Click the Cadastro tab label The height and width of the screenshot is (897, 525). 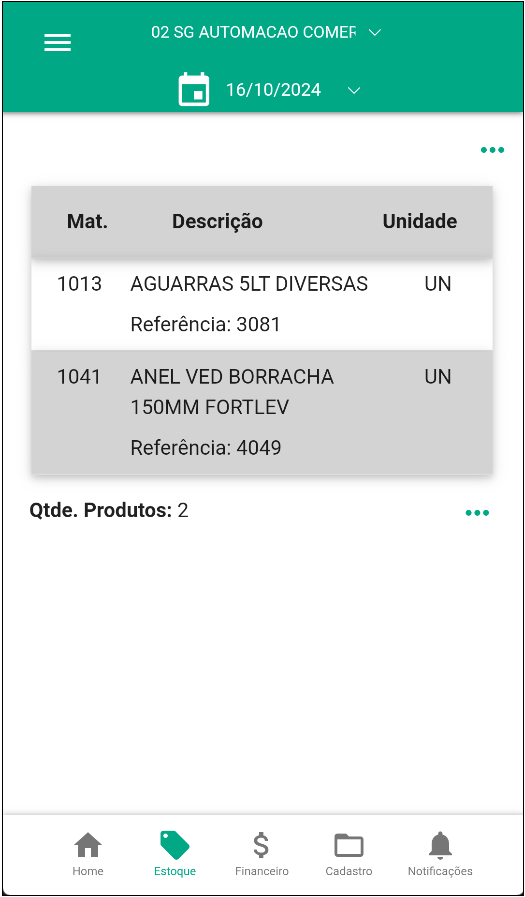click(x=349, y=871)
